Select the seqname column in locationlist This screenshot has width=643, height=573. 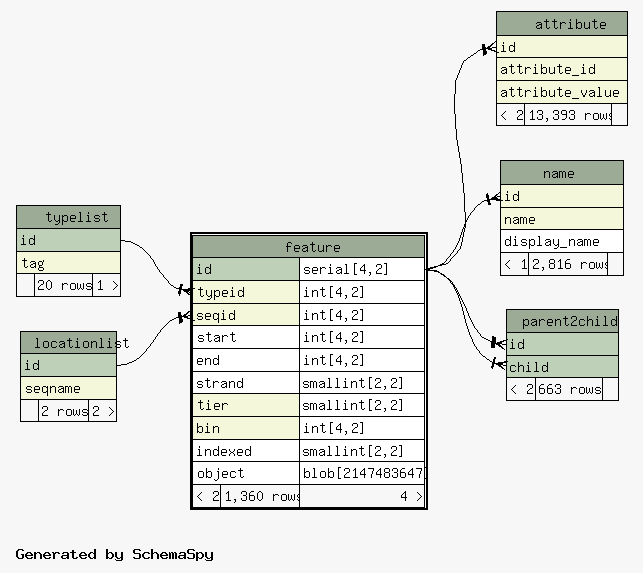click(68, 388)
